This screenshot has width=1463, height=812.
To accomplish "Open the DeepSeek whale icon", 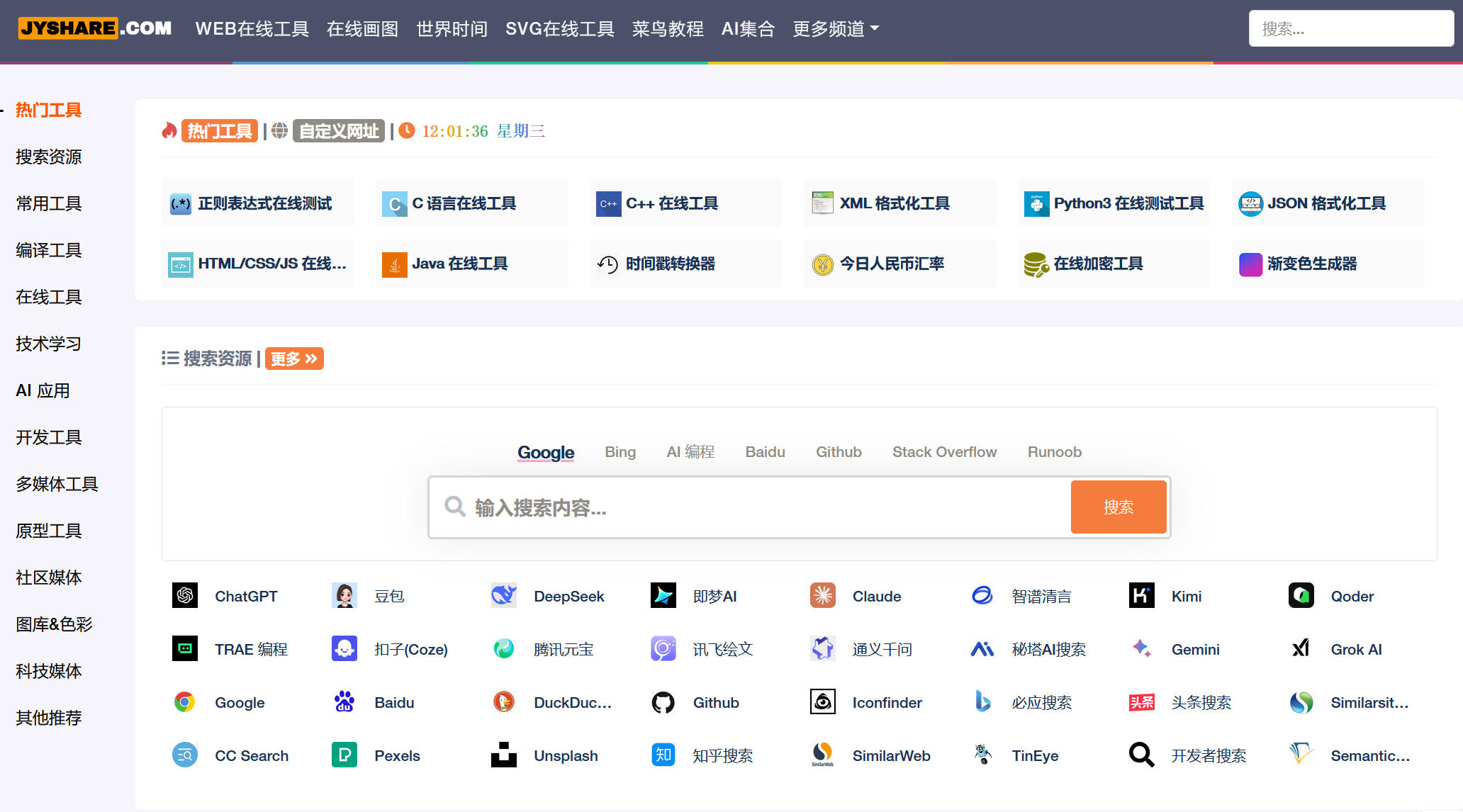I will pos(504,596).
